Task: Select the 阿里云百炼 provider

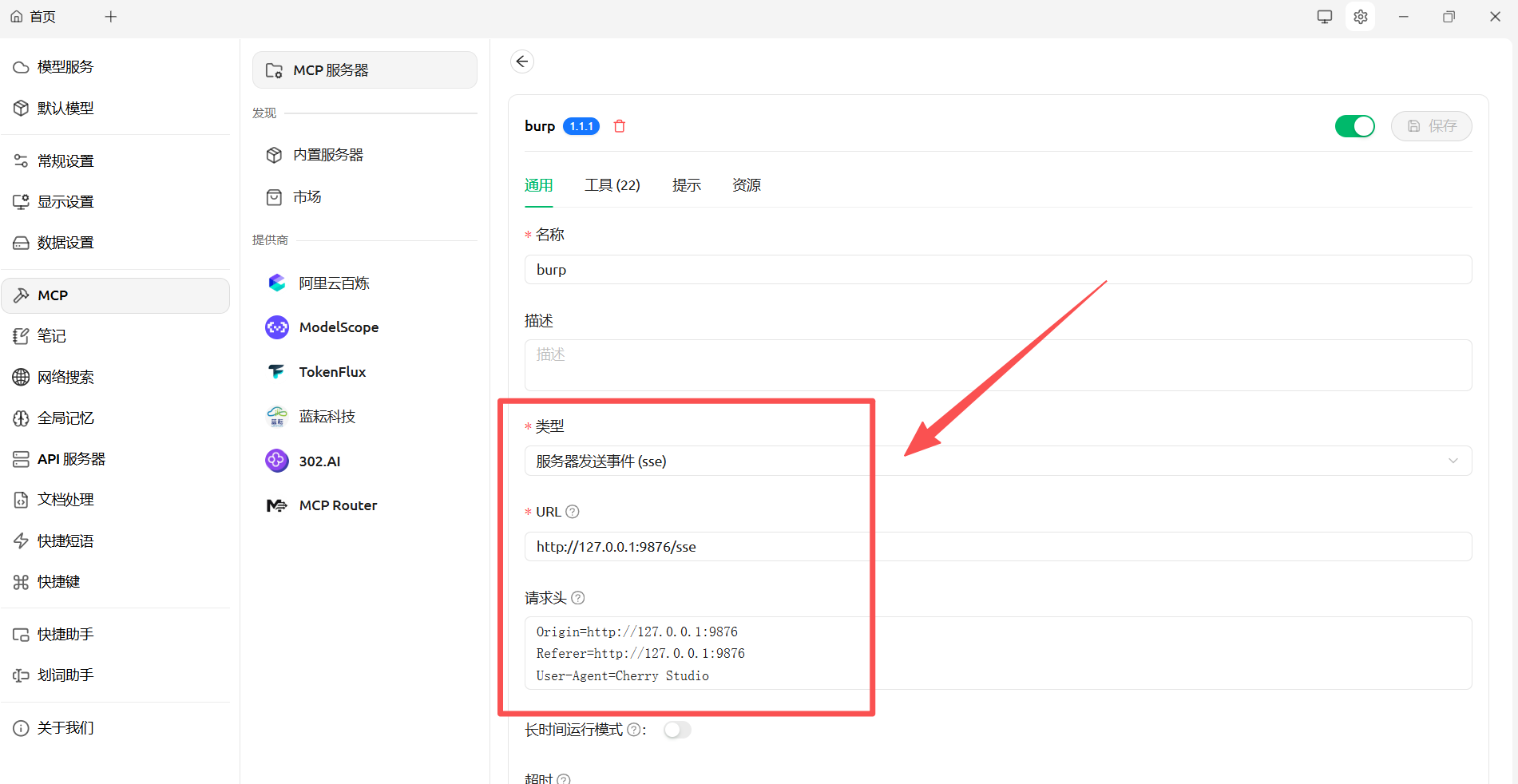Action: tap(333, 283)
